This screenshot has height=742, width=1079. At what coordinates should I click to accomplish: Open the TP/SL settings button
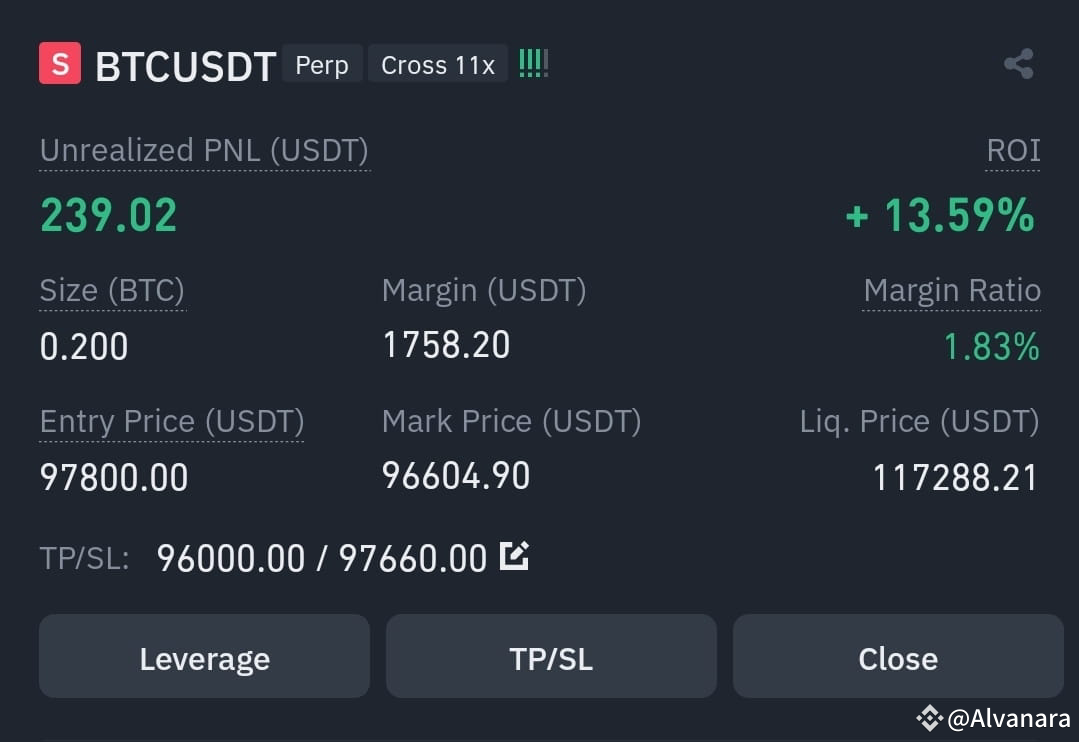[x=551, y=657]
